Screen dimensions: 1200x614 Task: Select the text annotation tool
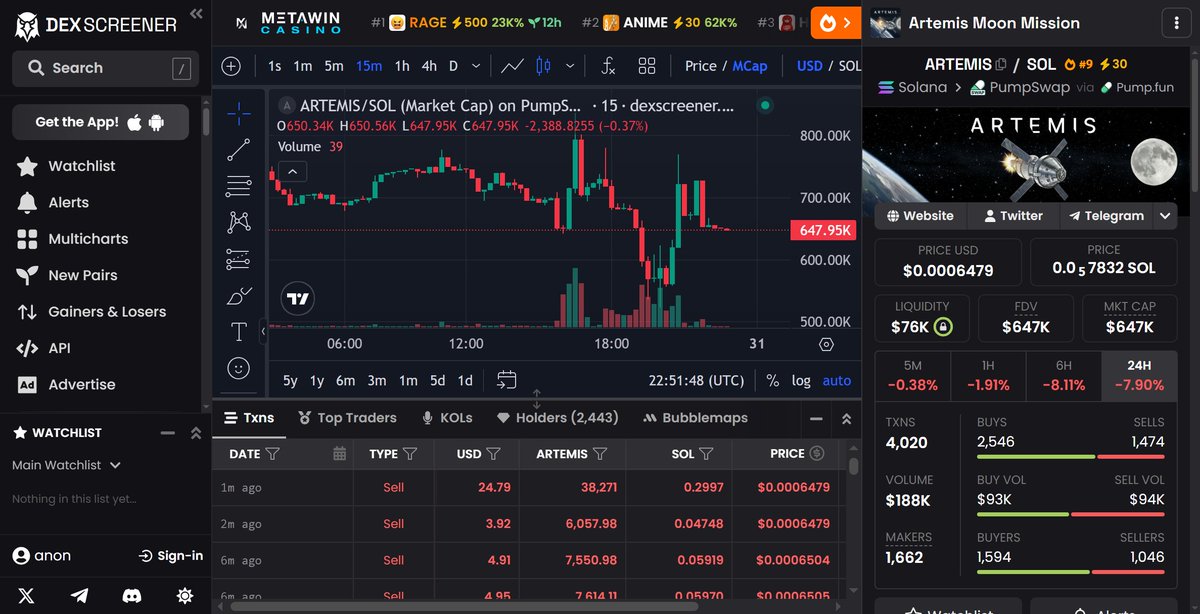tap(238, 332)
